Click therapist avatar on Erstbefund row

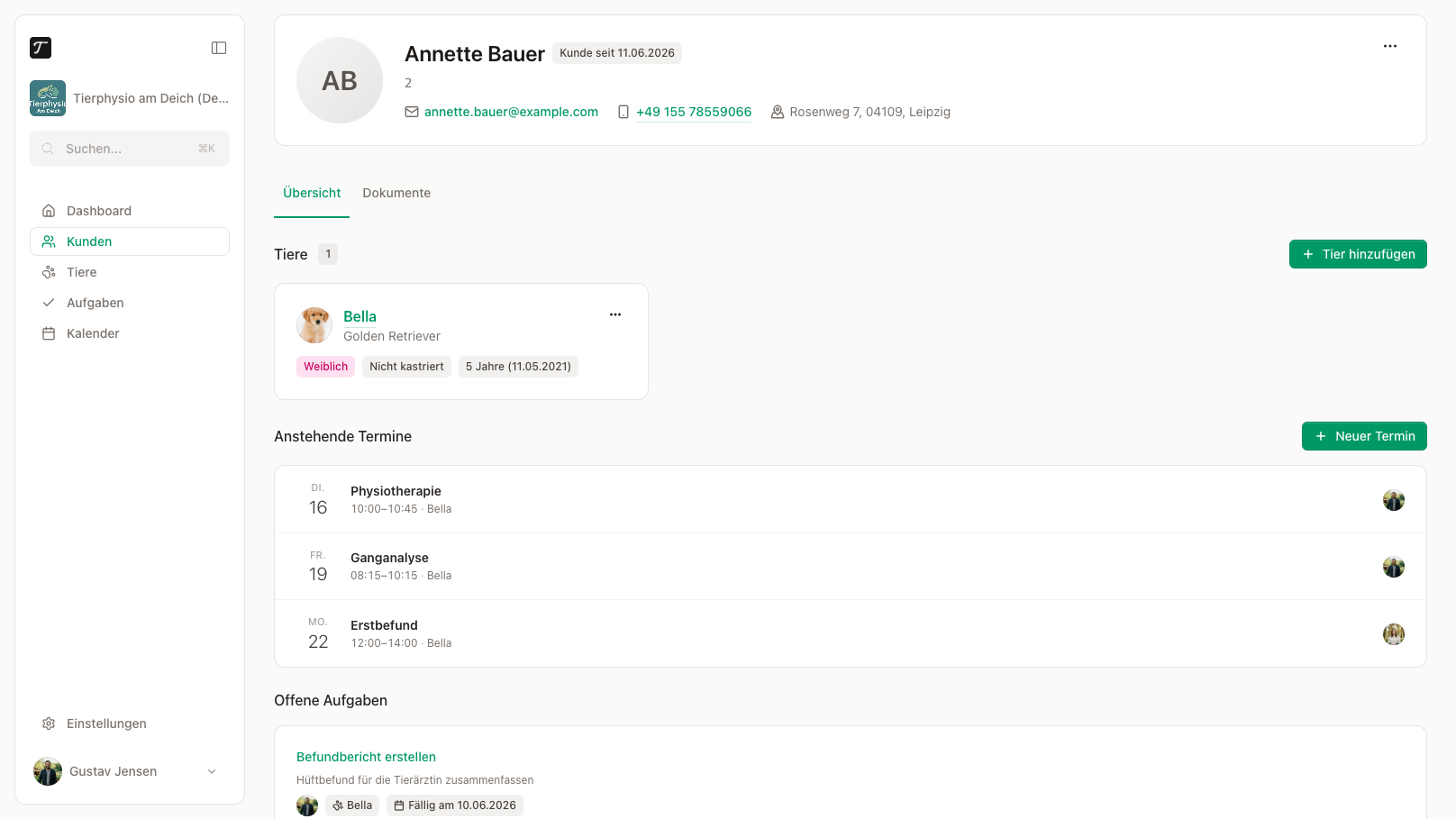(1394, 634)
